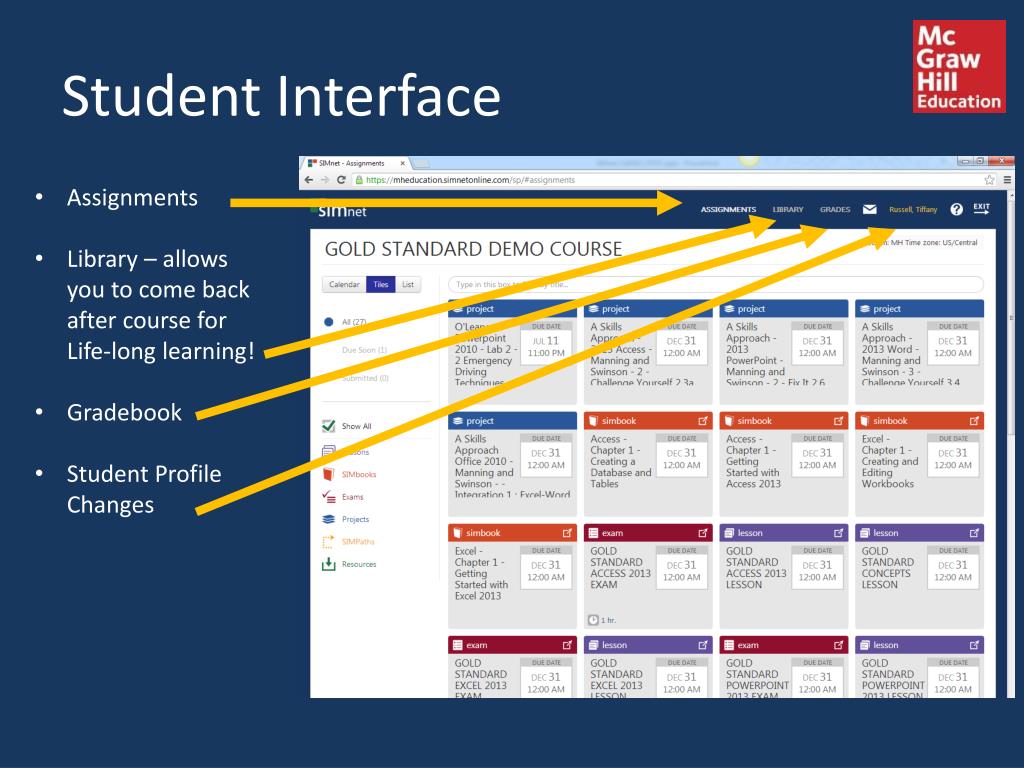The height and width of the screenshot is (768, 1024).
Task: Open Excel Chapter 1 Getting Started launch icon
Action: point(567,533)
